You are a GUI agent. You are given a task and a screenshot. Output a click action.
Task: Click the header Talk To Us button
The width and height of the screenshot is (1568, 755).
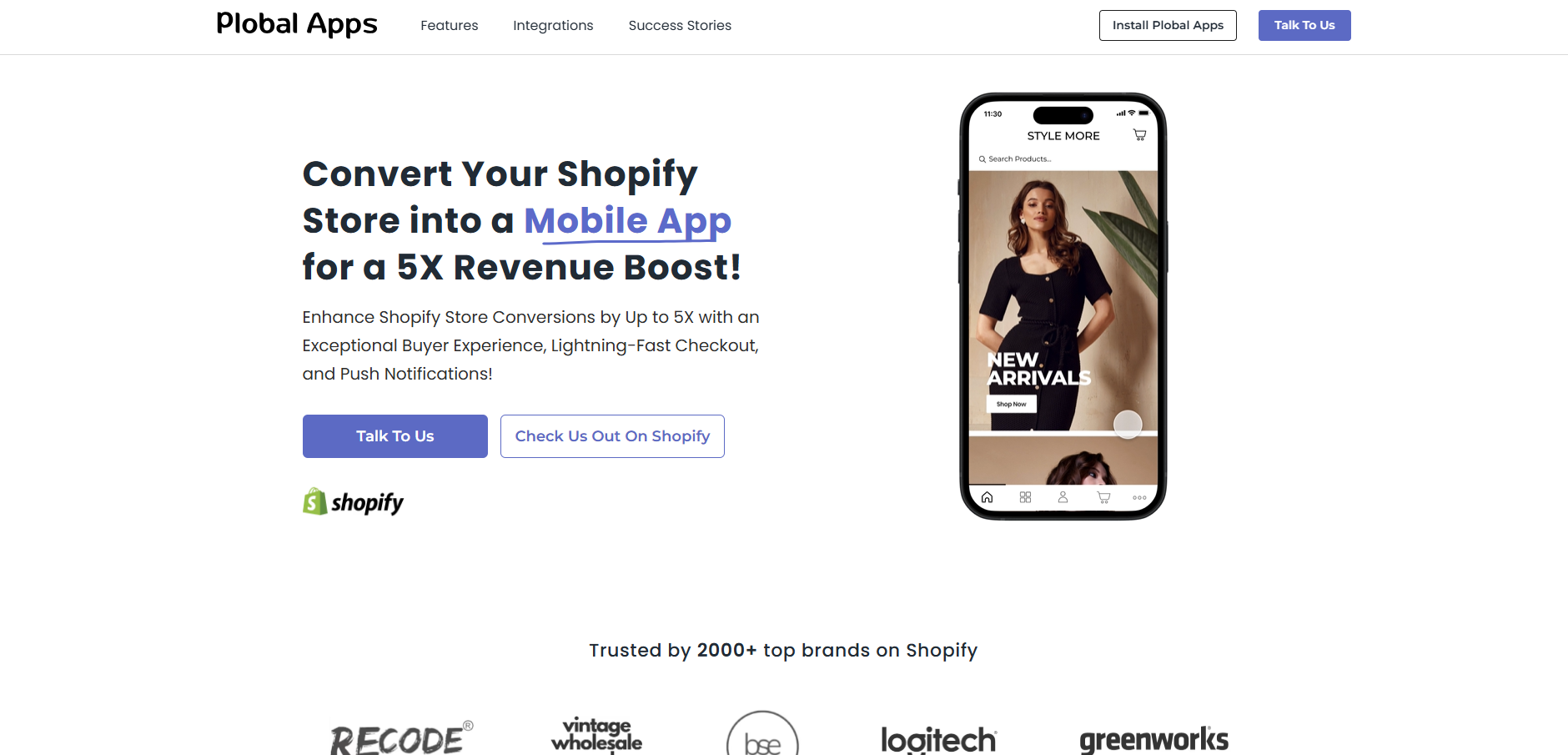click(1304, 25)
